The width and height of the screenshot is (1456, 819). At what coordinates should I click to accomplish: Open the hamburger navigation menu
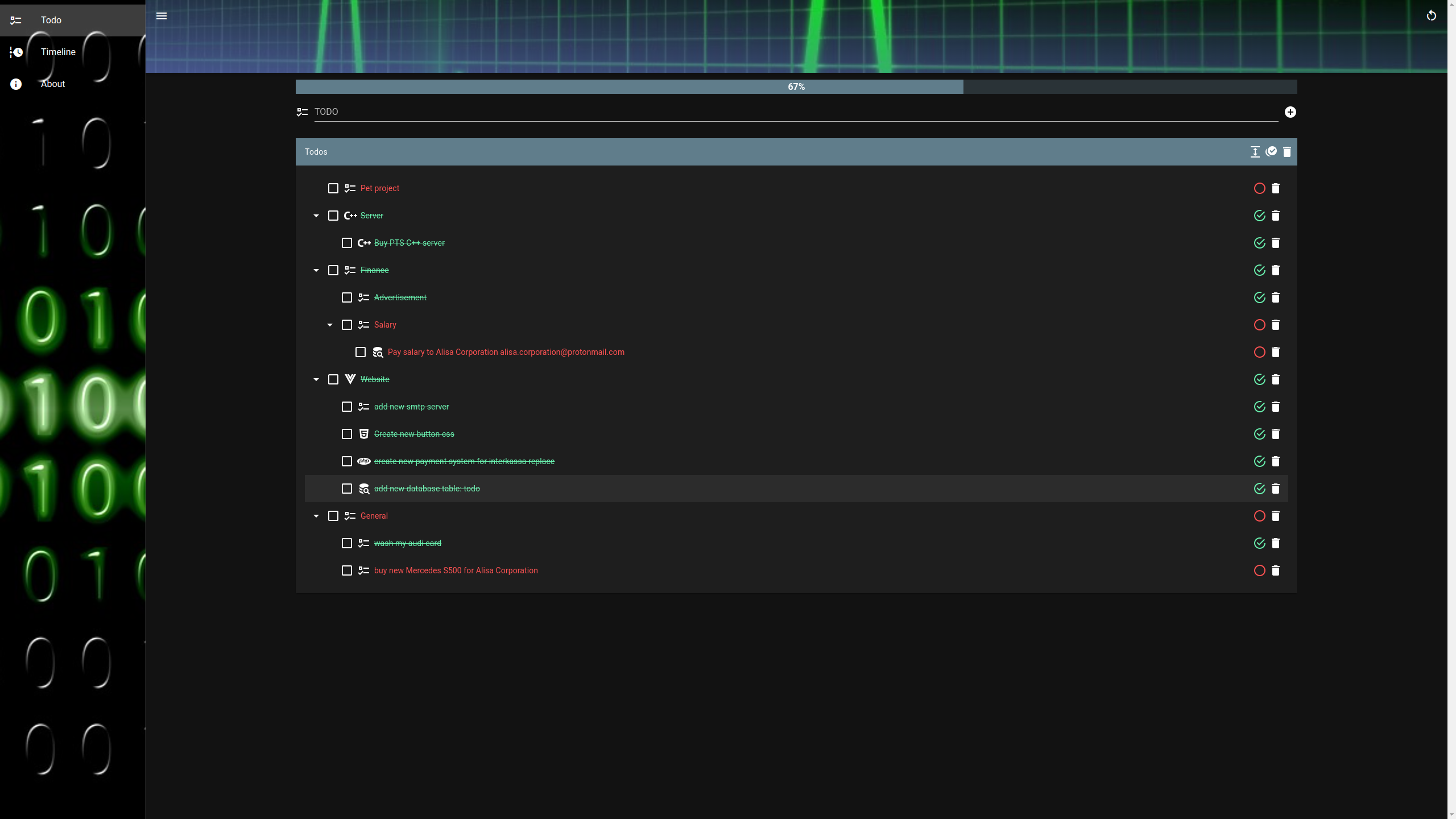[162, 16]
